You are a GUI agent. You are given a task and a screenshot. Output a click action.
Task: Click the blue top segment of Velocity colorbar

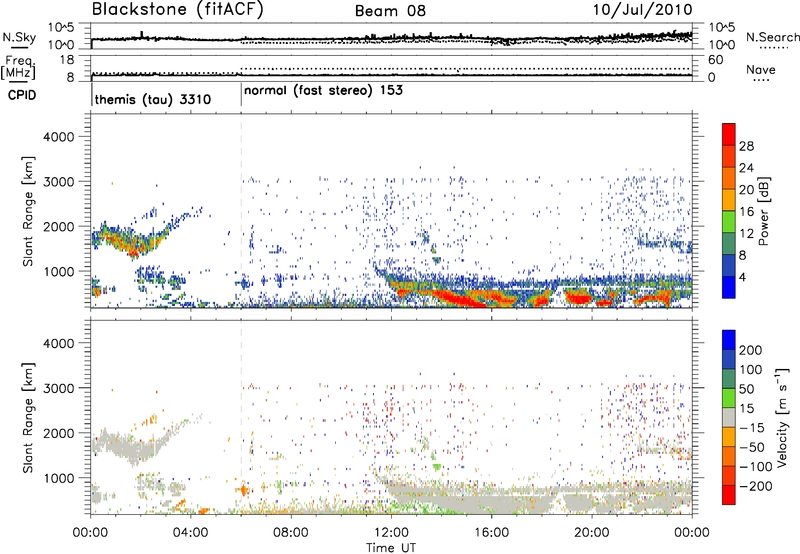pyautogui.click(x=729, y=340)
